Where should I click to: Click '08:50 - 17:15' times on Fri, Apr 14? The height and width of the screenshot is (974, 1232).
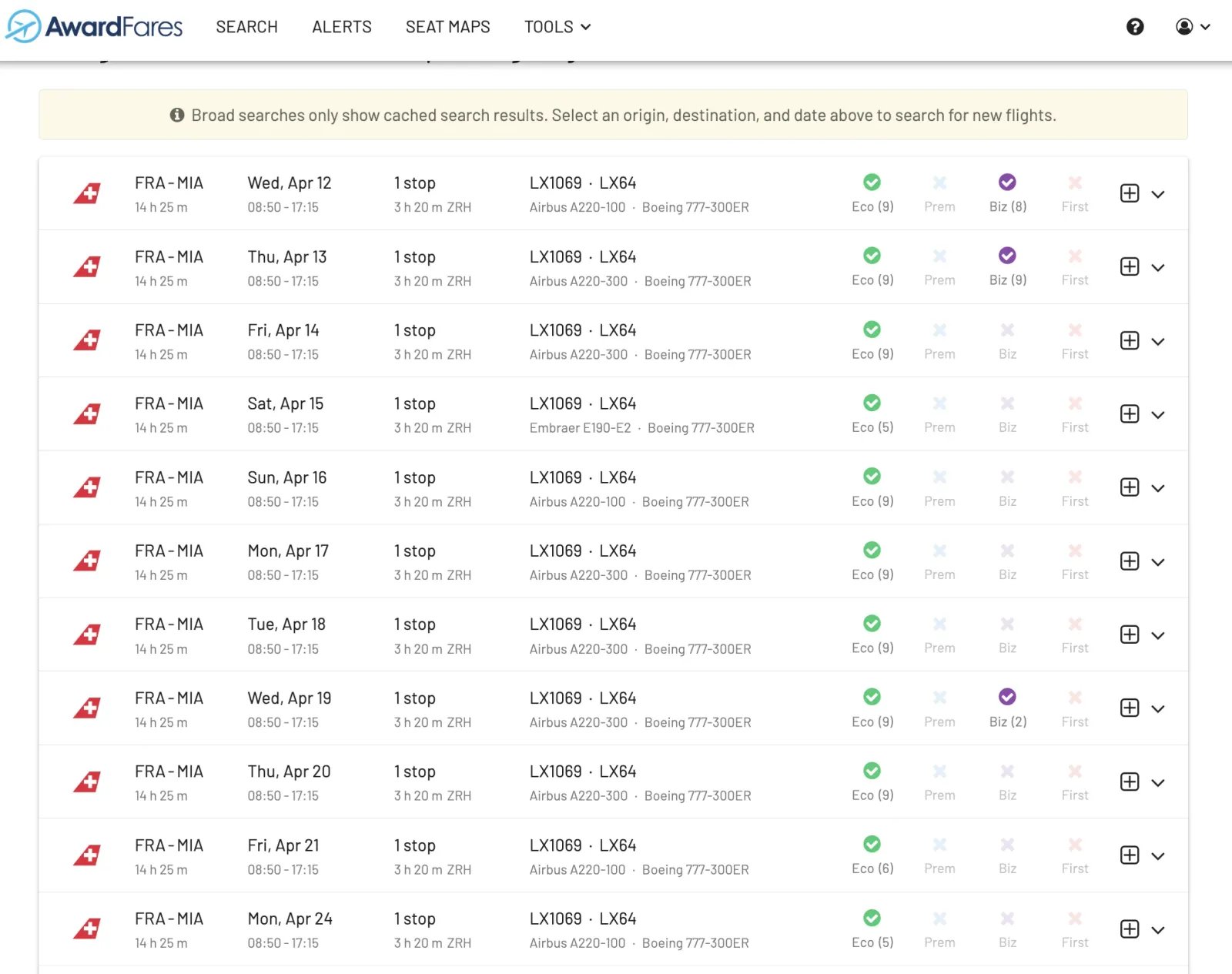(x=283, y=354)
